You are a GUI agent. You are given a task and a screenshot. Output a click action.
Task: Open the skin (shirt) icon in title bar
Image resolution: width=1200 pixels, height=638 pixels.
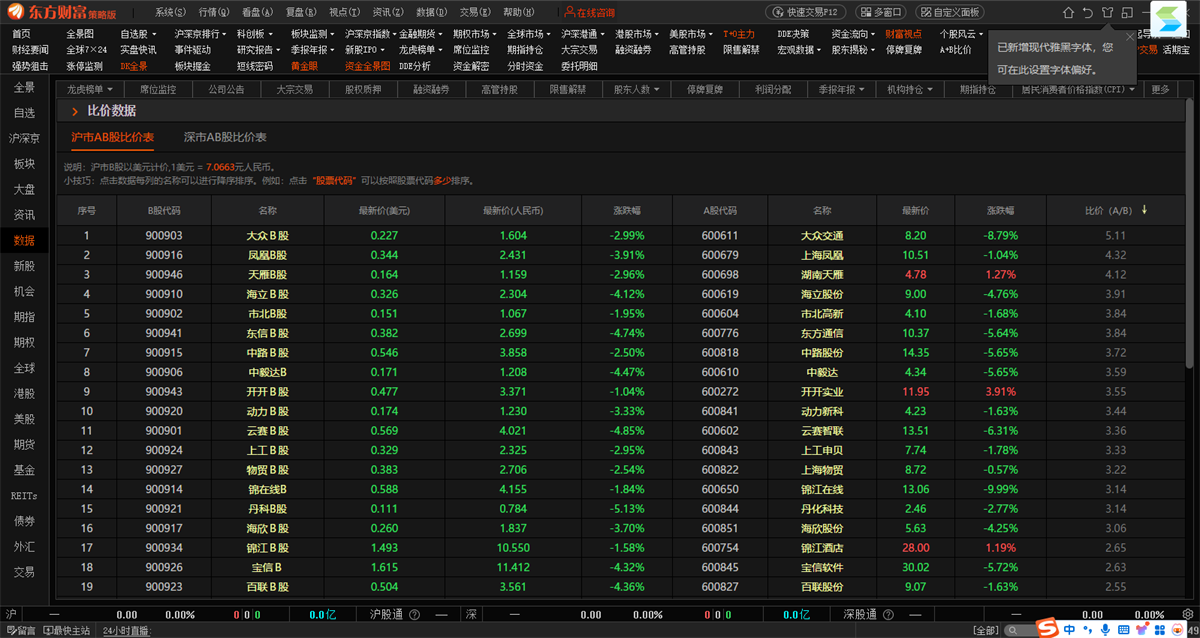pos(1107,13)
